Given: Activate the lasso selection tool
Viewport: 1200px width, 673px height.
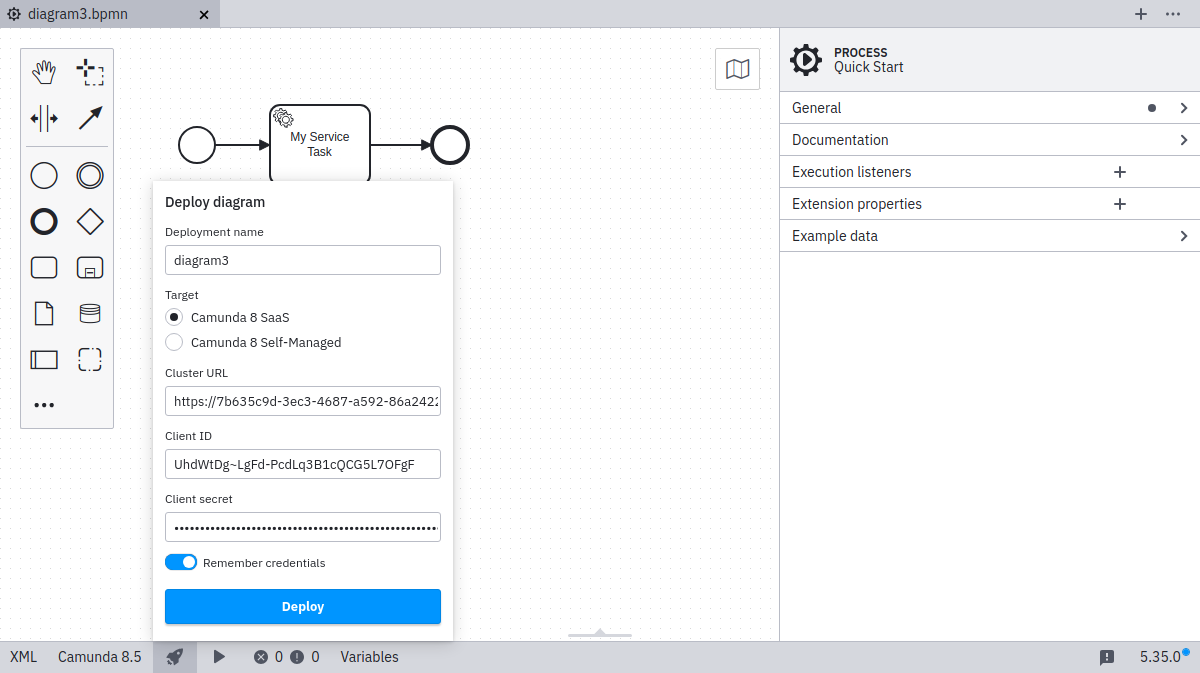Looking at the screenshot, I should coord(90,71).
